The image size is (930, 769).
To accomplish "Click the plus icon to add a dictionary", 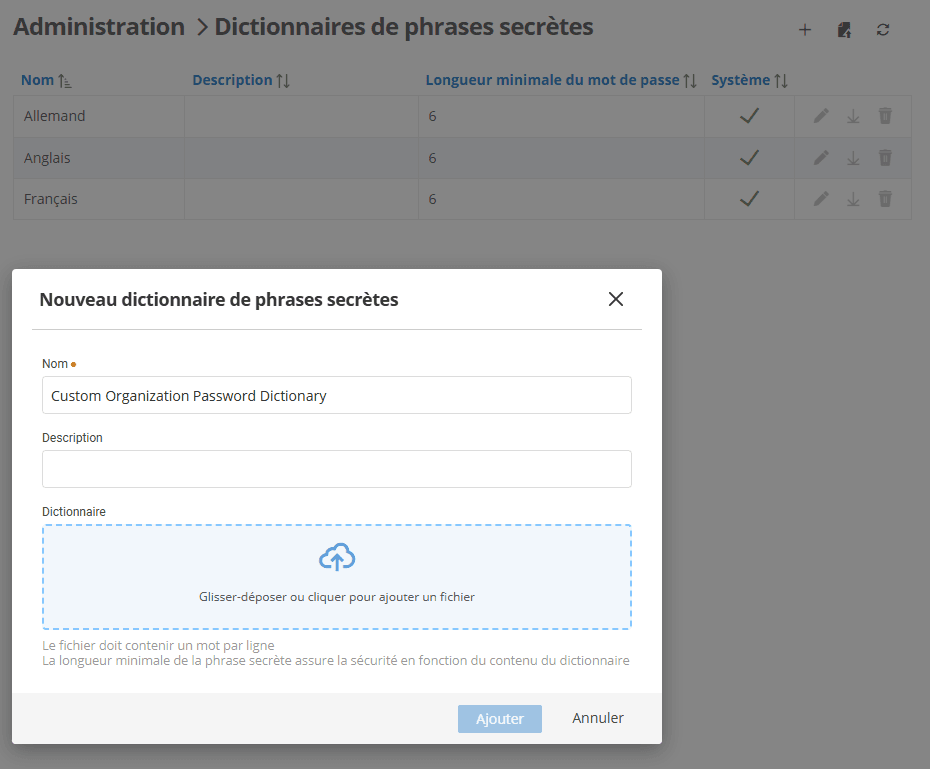I will [x=805, y=29].
